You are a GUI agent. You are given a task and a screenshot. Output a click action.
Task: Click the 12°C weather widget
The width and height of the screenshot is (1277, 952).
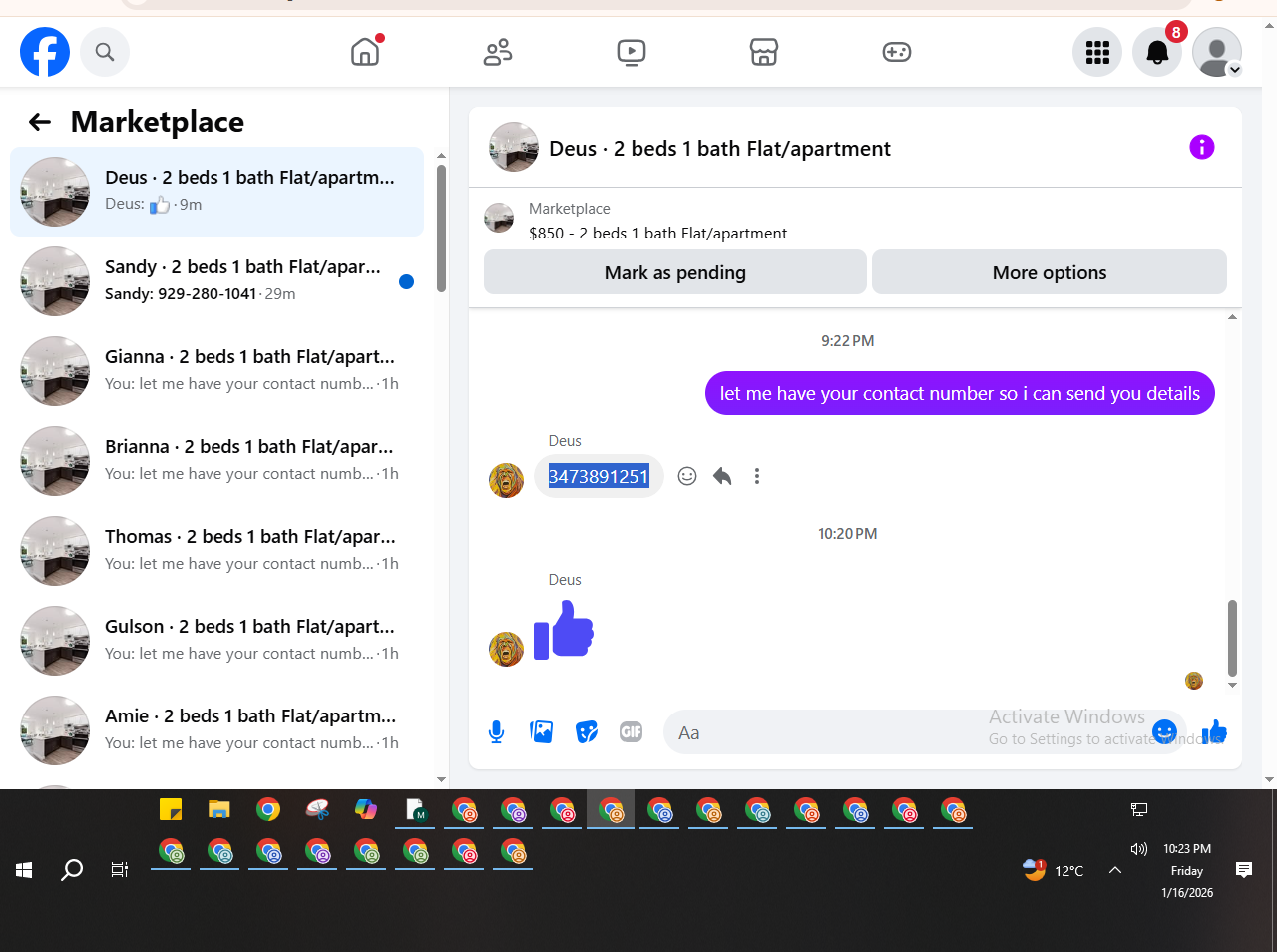pyautogui.click(x=1054, y=870)
